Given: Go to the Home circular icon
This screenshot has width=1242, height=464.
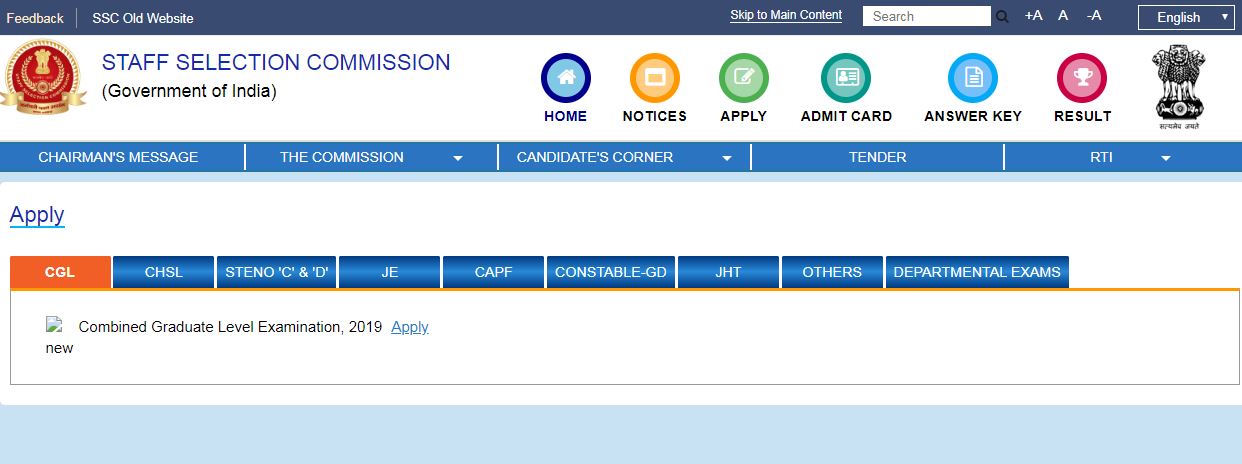Looking at the screenshot, I should tap(566, 78).
